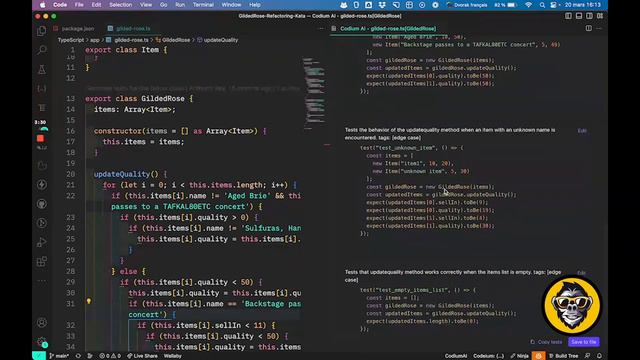Expand the app folder breadcrumb

[95, 40]
